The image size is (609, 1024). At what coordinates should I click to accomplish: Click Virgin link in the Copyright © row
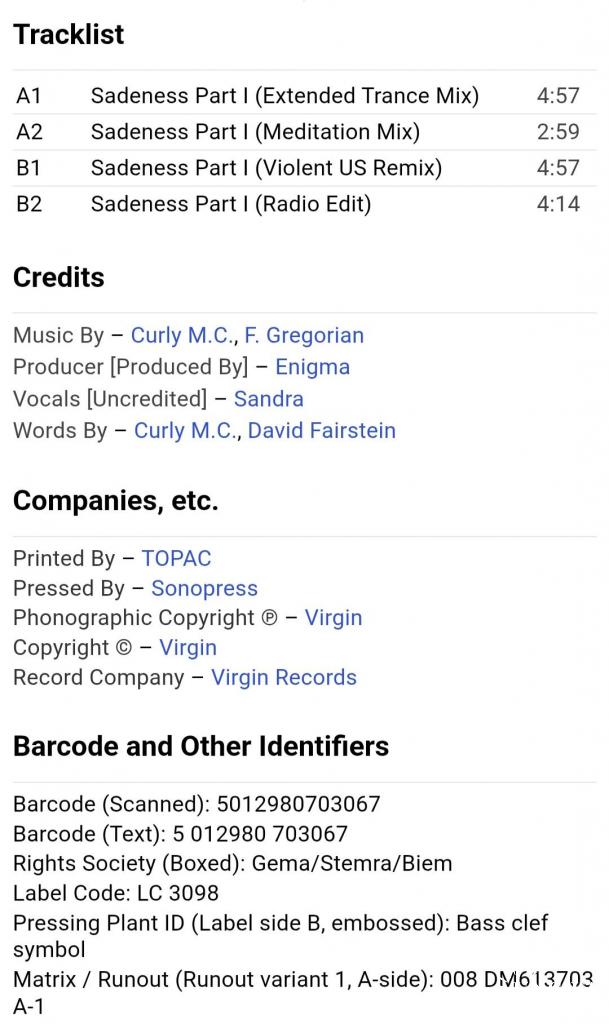(188, 648)
